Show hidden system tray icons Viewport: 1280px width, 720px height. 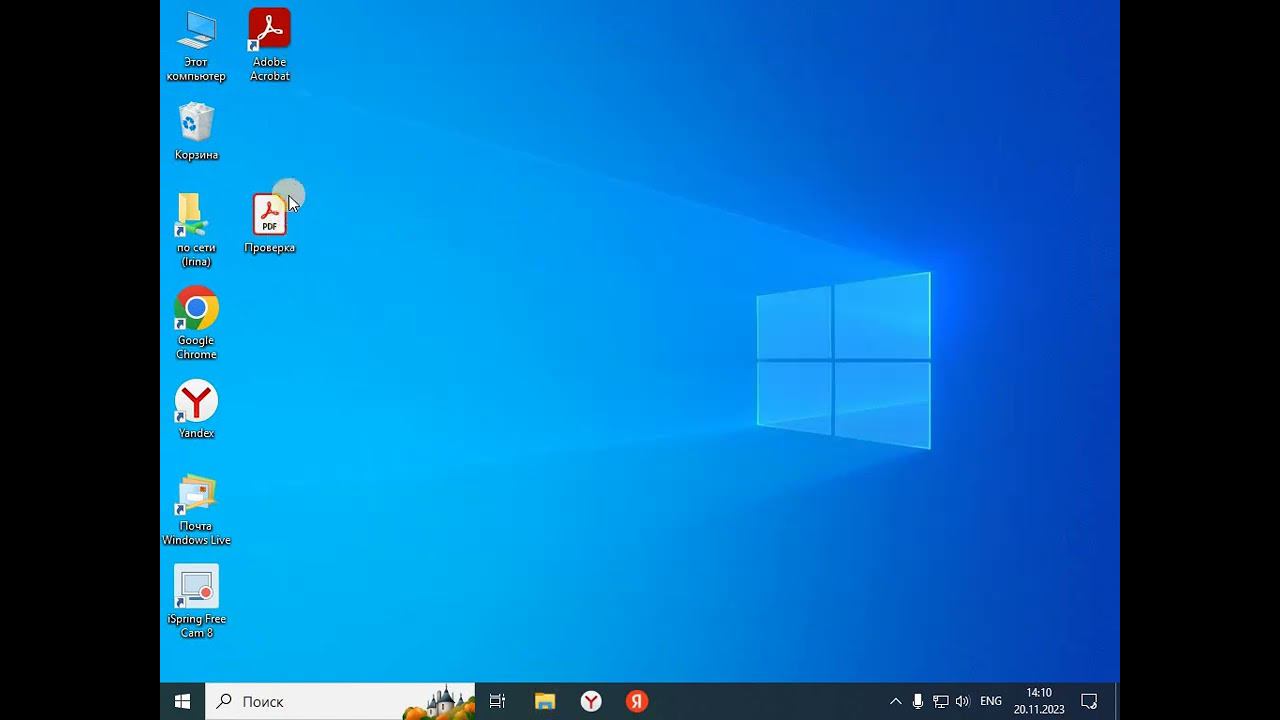click(895, 701)
